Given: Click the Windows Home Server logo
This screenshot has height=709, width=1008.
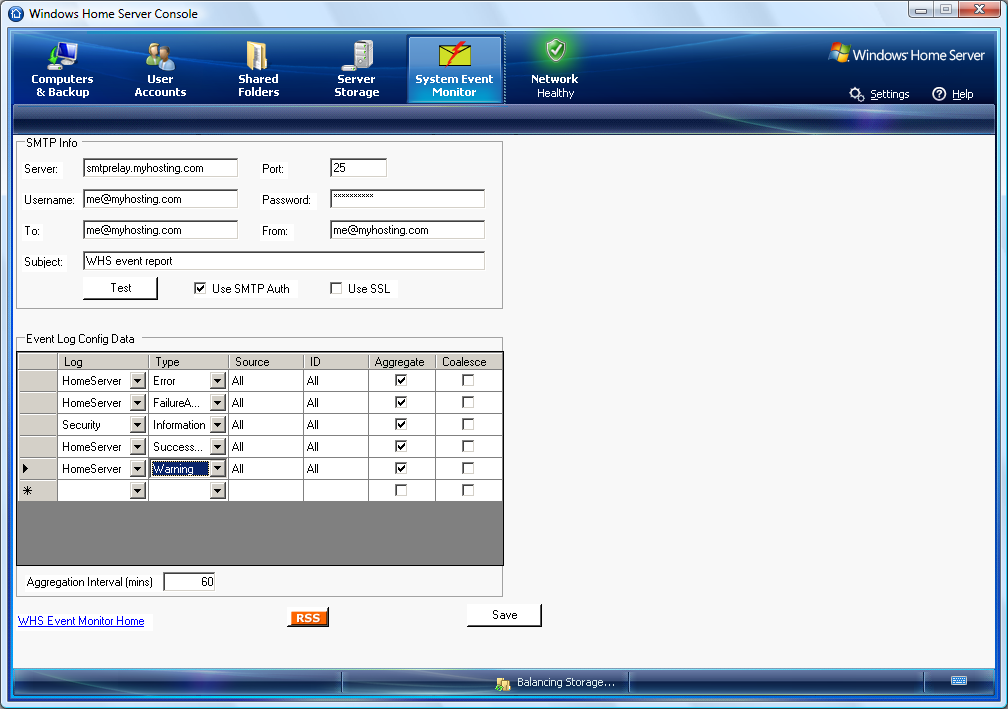Looking at the screenshot, I should (906, 54).
